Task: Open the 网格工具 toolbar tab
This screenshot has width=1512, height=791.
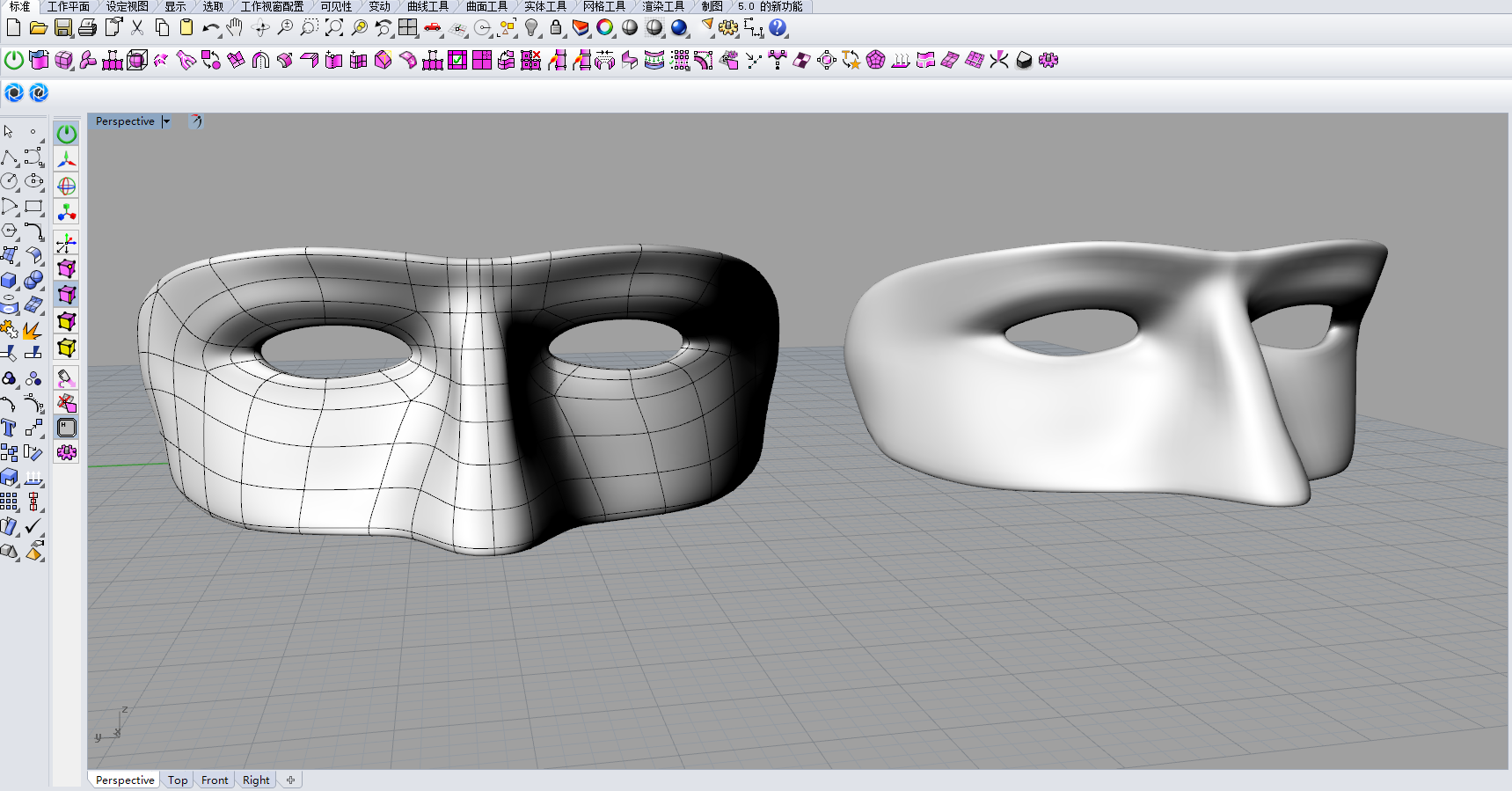Action: [604, 6]
